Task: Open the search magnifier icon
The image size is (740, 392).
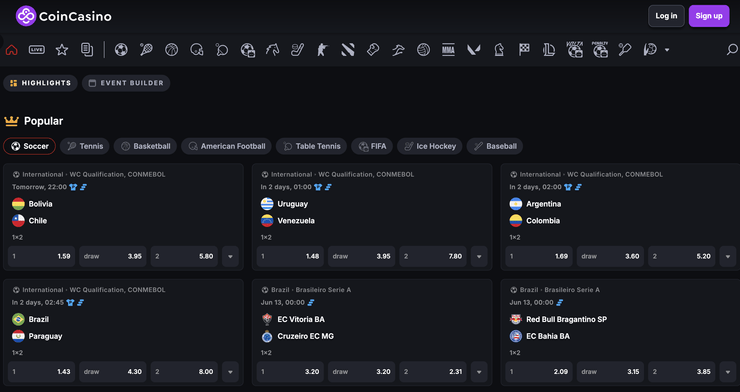Action: (x=732, y=50)
